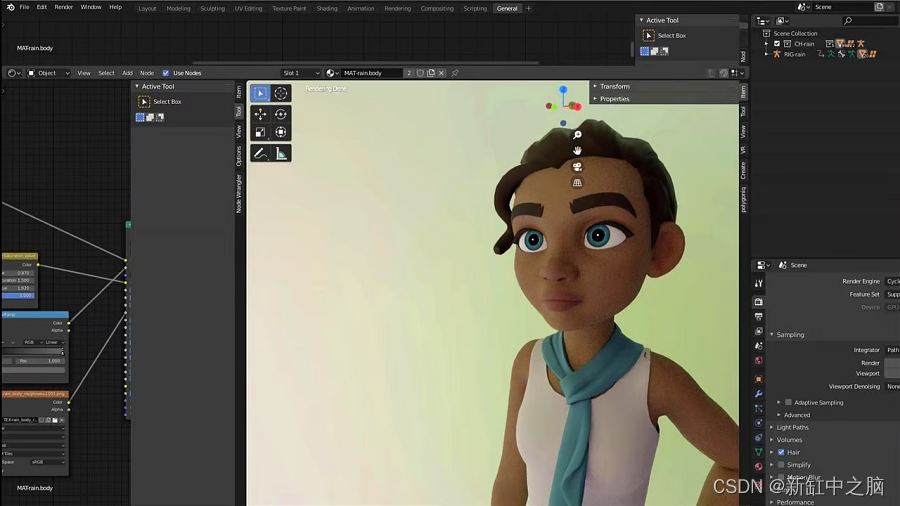Toggle the Hair checkbox in render settings
The image size is (900, 506).
pyautogui.click(x=781, y=452)
